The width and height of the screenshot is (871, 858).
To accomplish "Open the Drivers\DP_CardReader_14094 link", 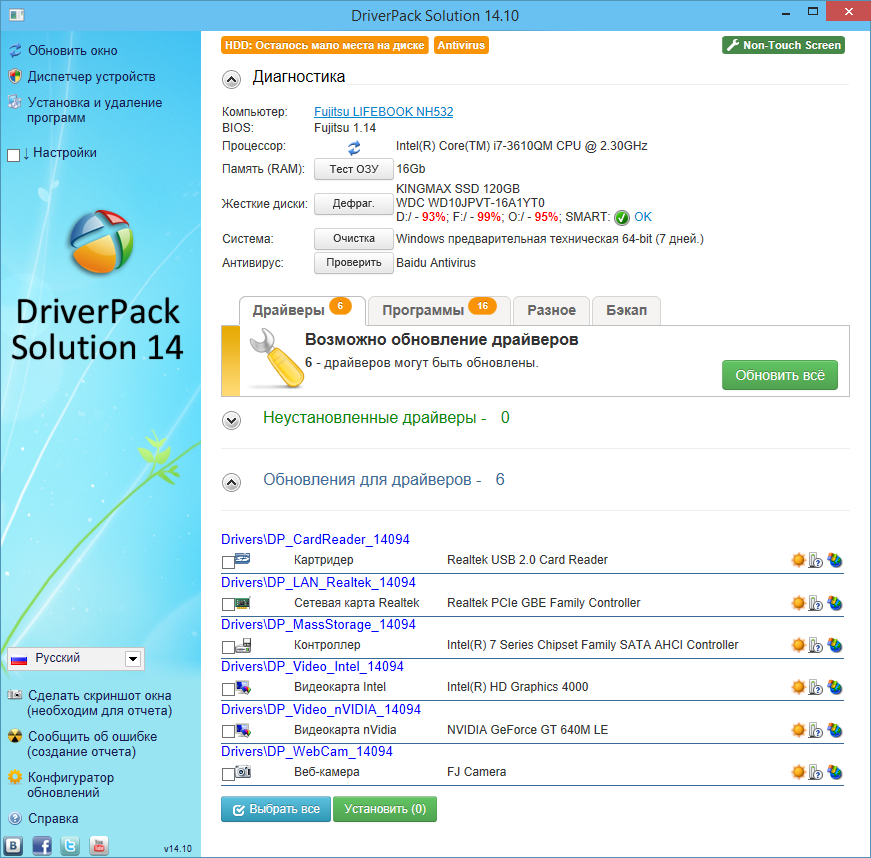I will (316, 540).
